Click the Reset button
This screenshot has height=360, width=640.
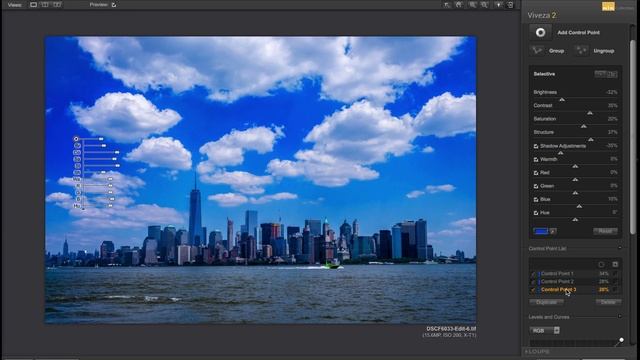pyautogui.click(x=605, y=231)
